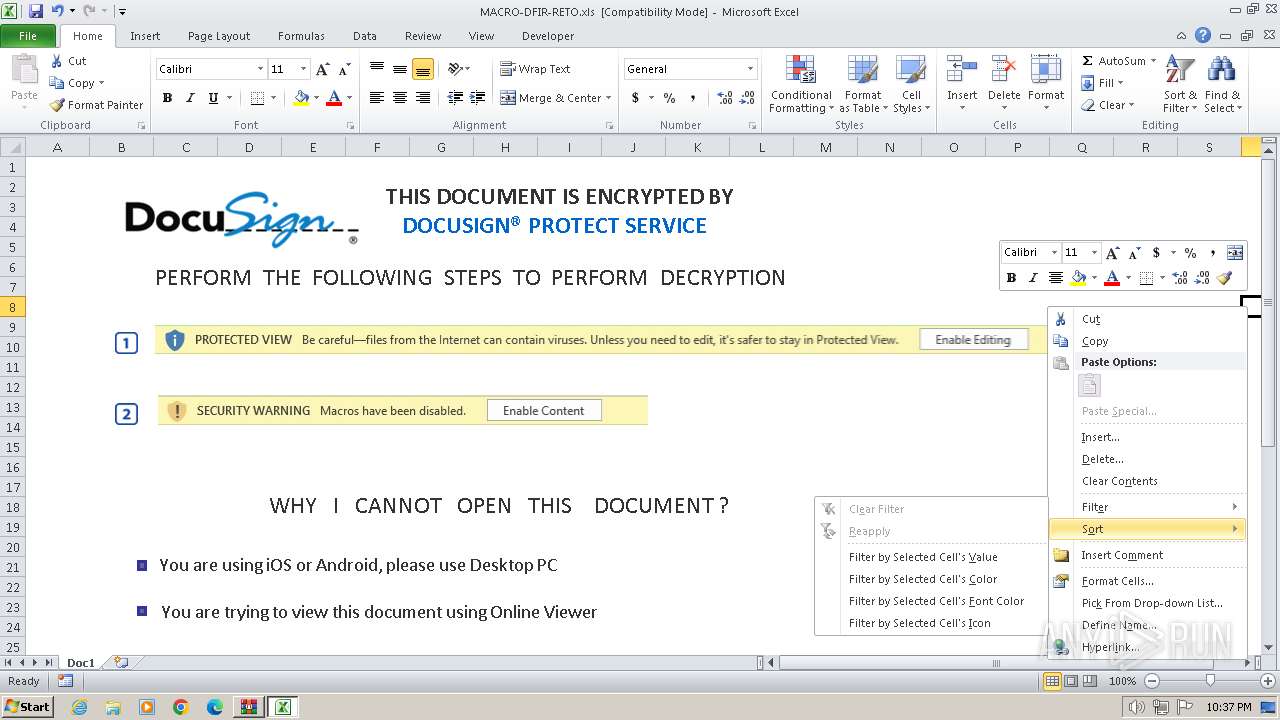This screenshot has height=720, width=1280.
Task: Switch to Normal view in status bar
Action: click(1052, 681)
